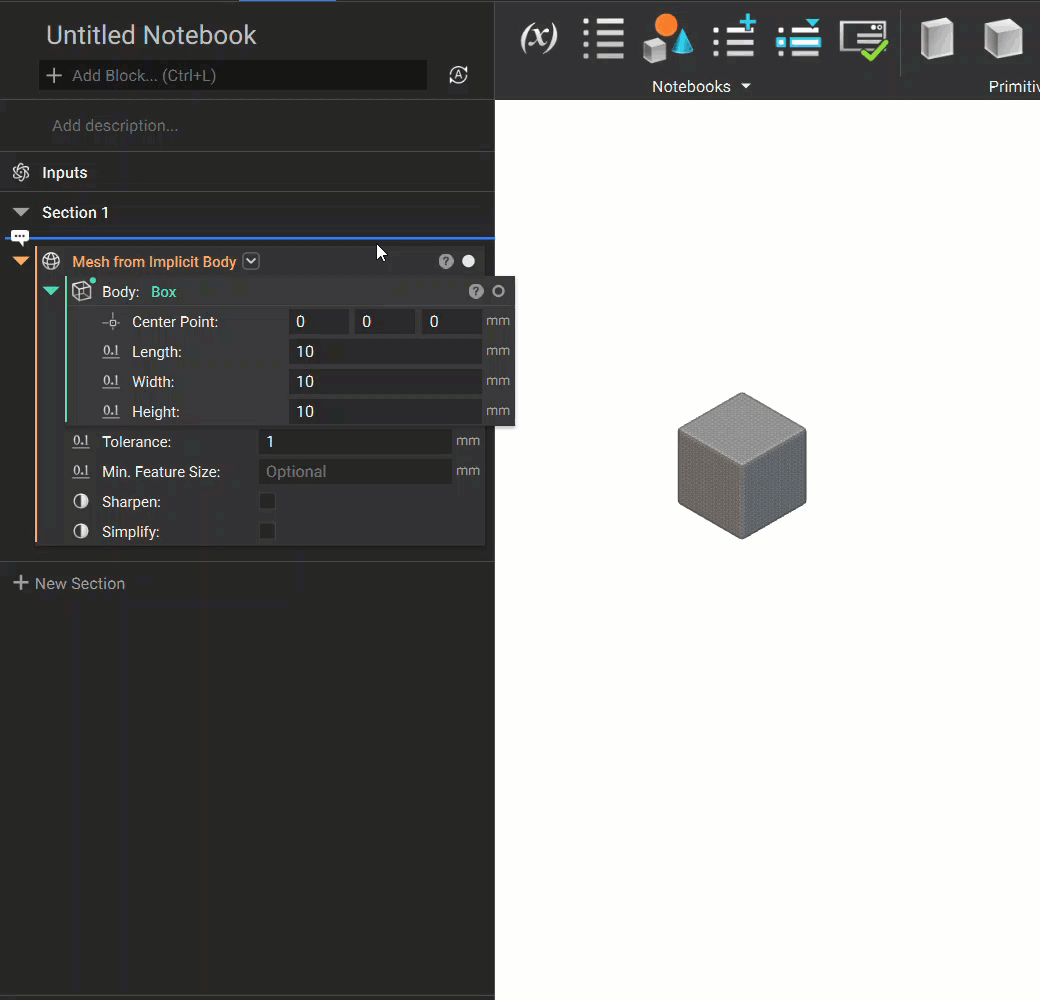Click the add list item plus icon

click(734, 36)
